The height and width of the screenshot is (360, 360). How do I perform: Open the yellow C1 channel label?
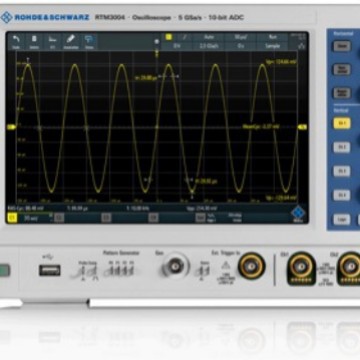12,218
